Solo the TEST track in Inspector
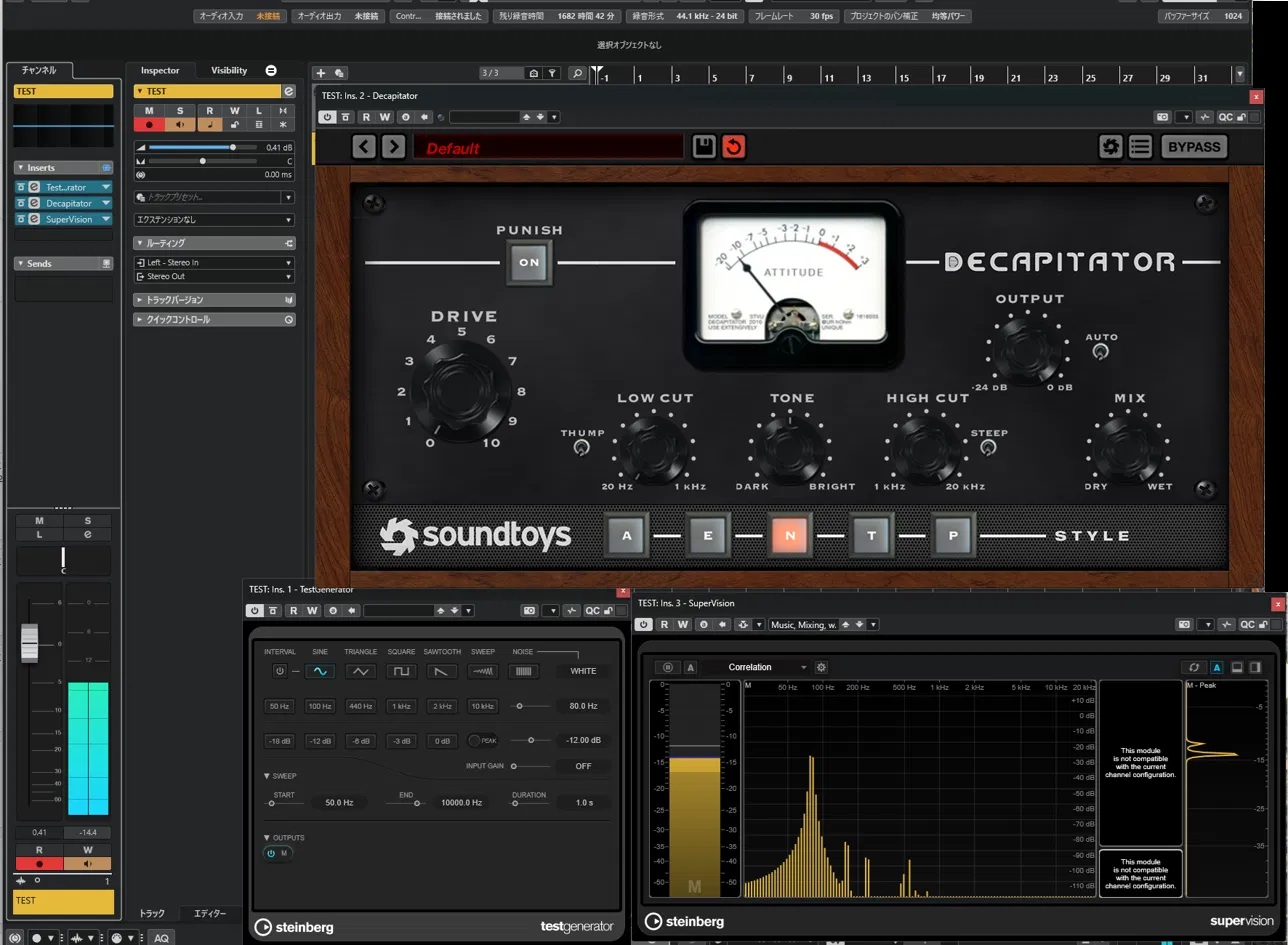This screenshot has width=1288, height=945. coord(180,110)
